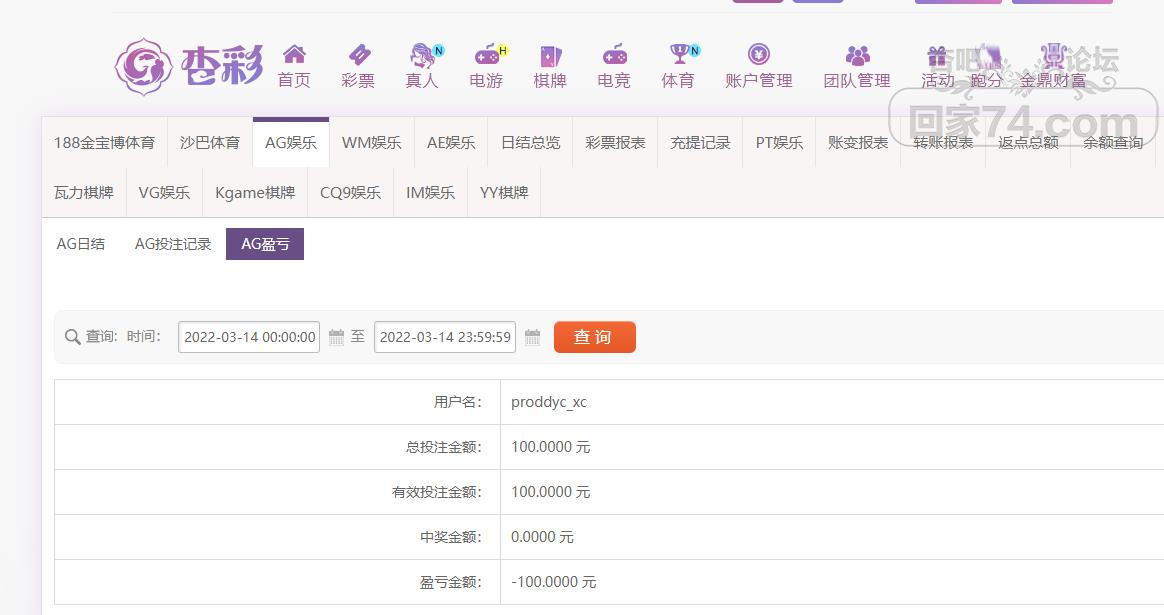Click 有效投注金额 value 100.0000 元
The height and width of the screenshot is (615, 1164).
tap(551, 492)
